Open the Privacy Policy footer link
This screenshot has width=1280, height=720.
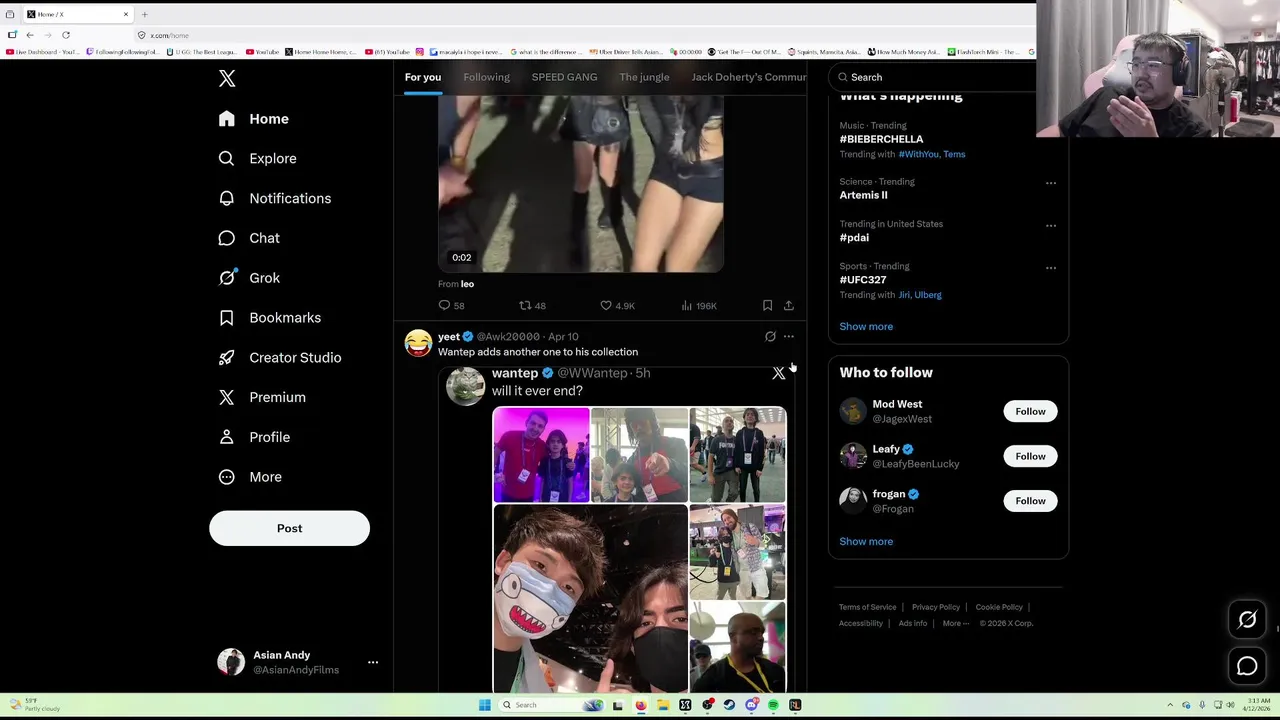pos(936,607)
